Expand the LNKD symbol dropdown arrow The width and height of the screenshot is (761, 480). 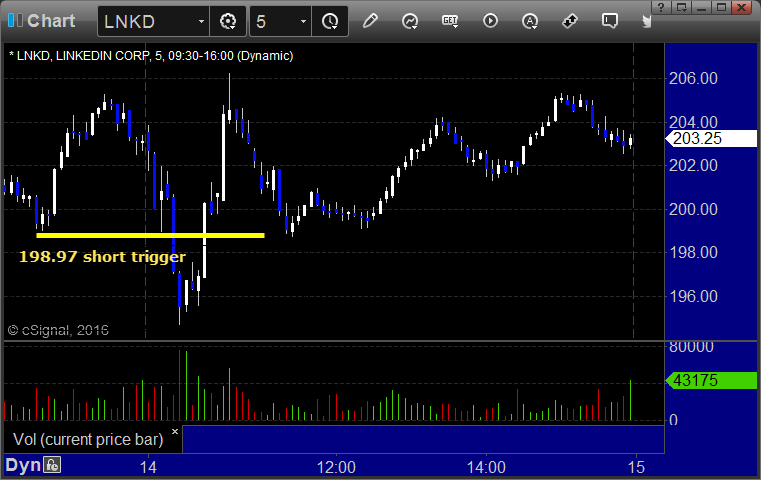click(201, 21)
